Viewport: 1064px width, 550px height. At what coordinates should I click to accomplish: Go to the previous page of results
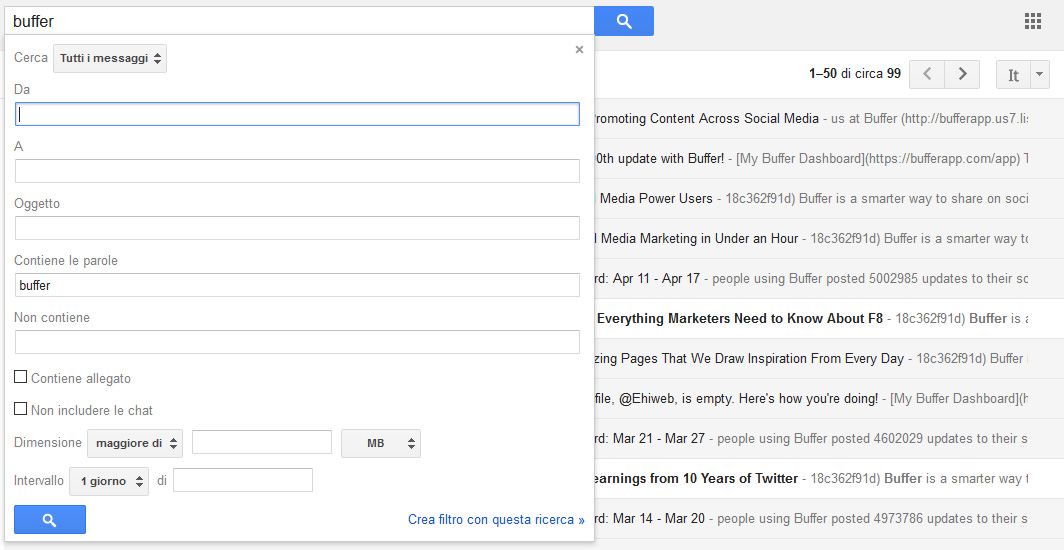[926, 74]
